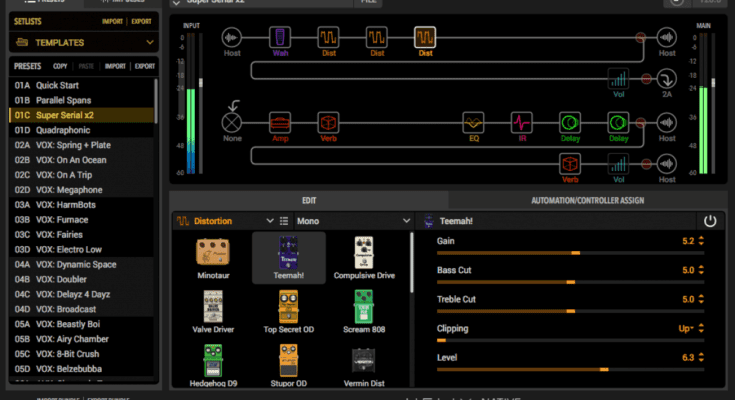This screenshot has width=735, height=400.
Task: Adjust the Gain value stepper arrows
Action: [701, 241]
